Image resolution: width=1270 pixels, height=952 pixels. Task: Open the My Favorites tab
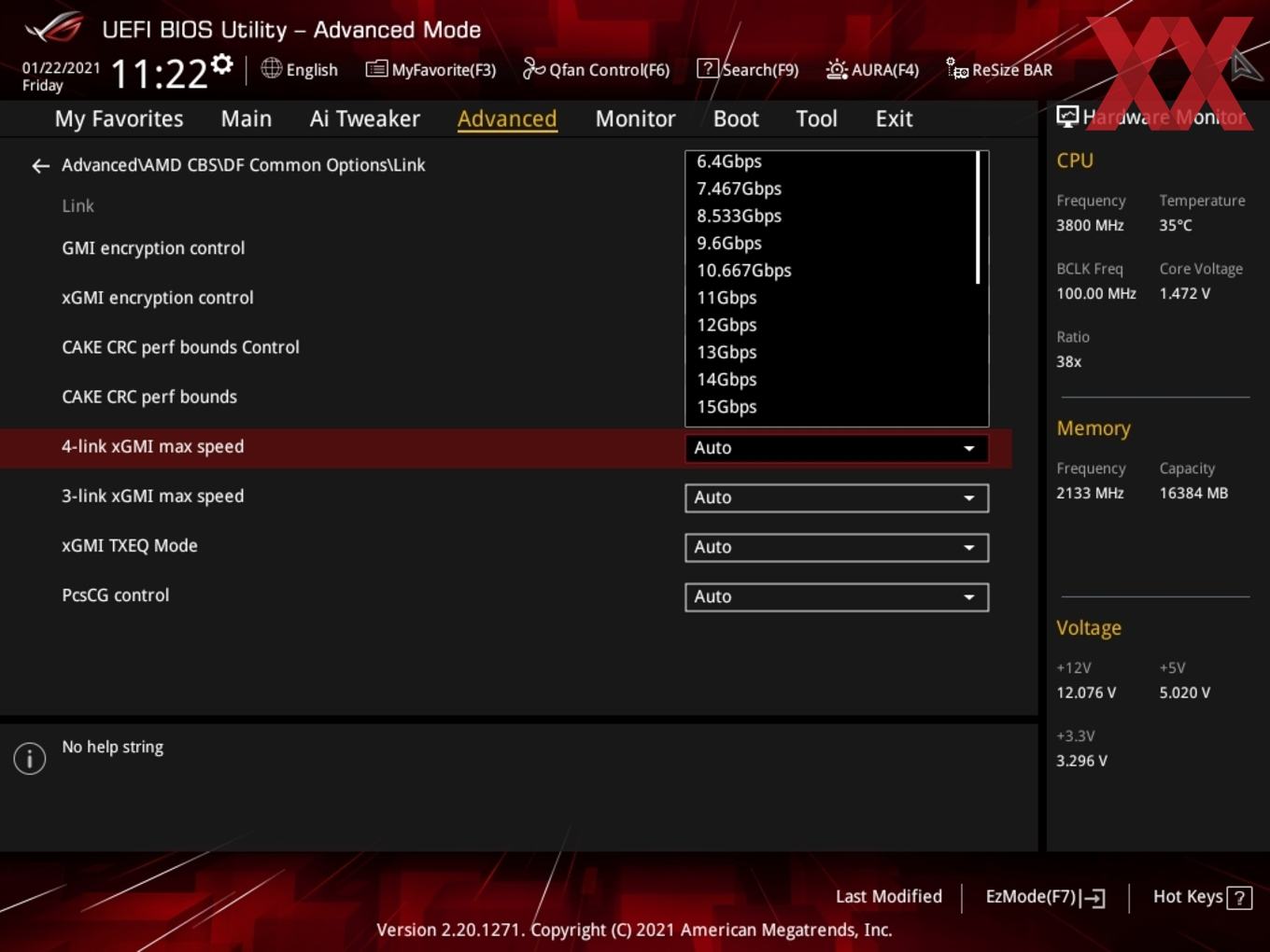click(119, 119)
